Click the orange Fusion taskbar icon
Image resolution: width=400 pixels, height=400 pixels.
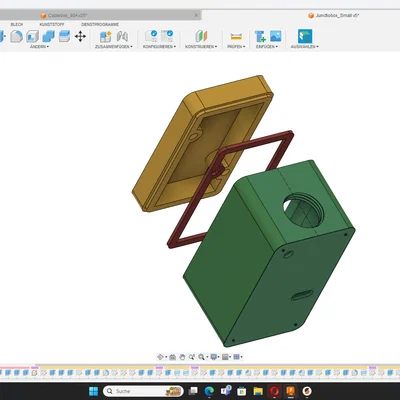[291, 391]
